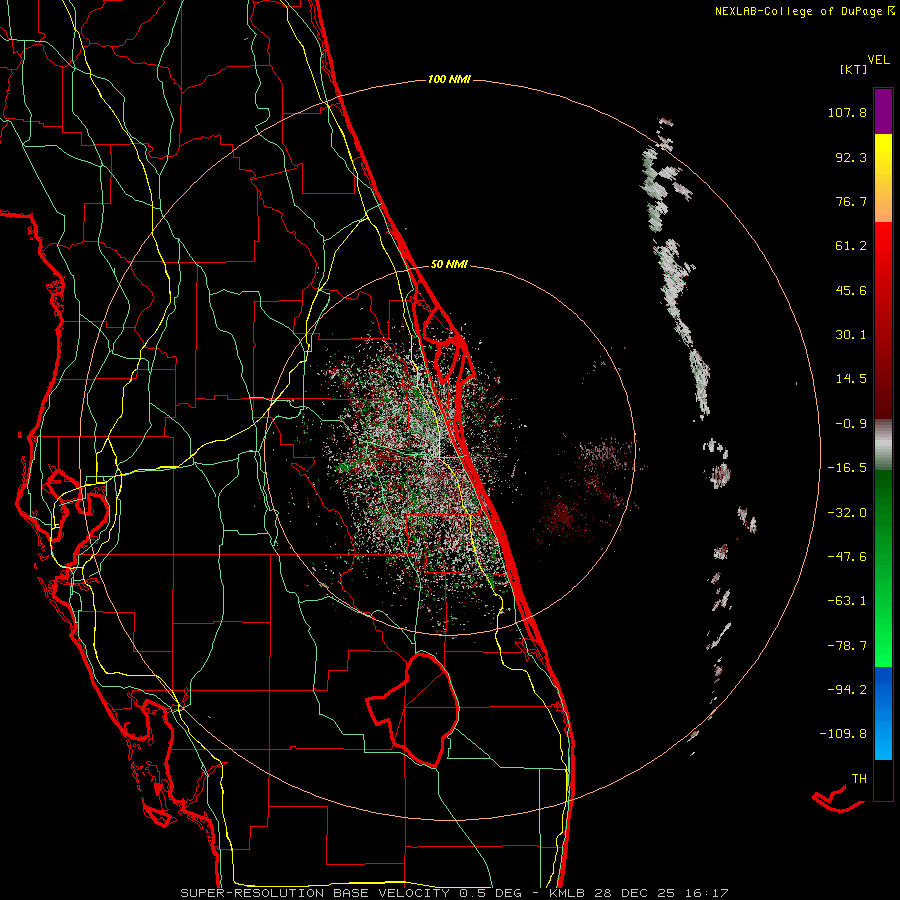Click the TH label under the scale

(859, 779)
